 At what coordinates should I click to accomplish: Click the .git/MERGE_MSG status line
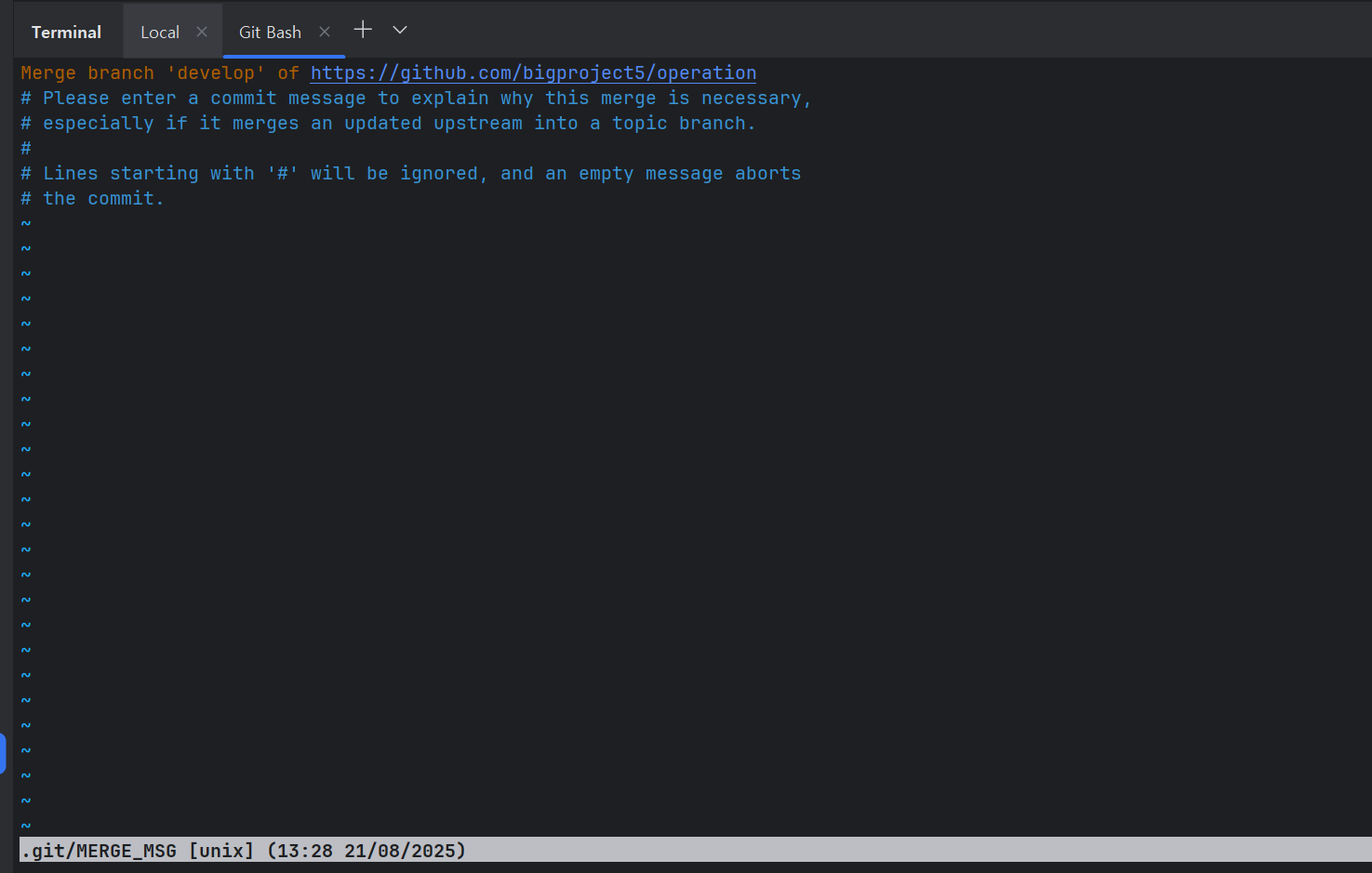695,850
